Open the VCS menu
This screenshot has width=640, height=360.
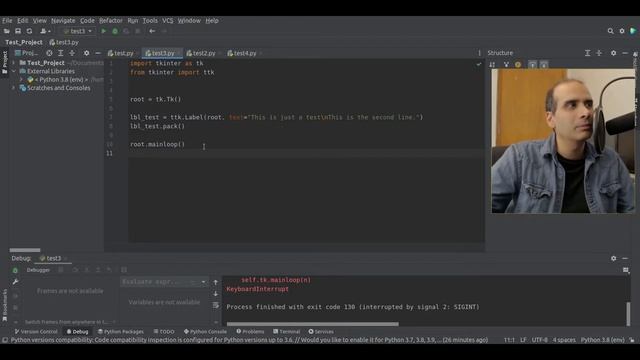pos(167,20)
